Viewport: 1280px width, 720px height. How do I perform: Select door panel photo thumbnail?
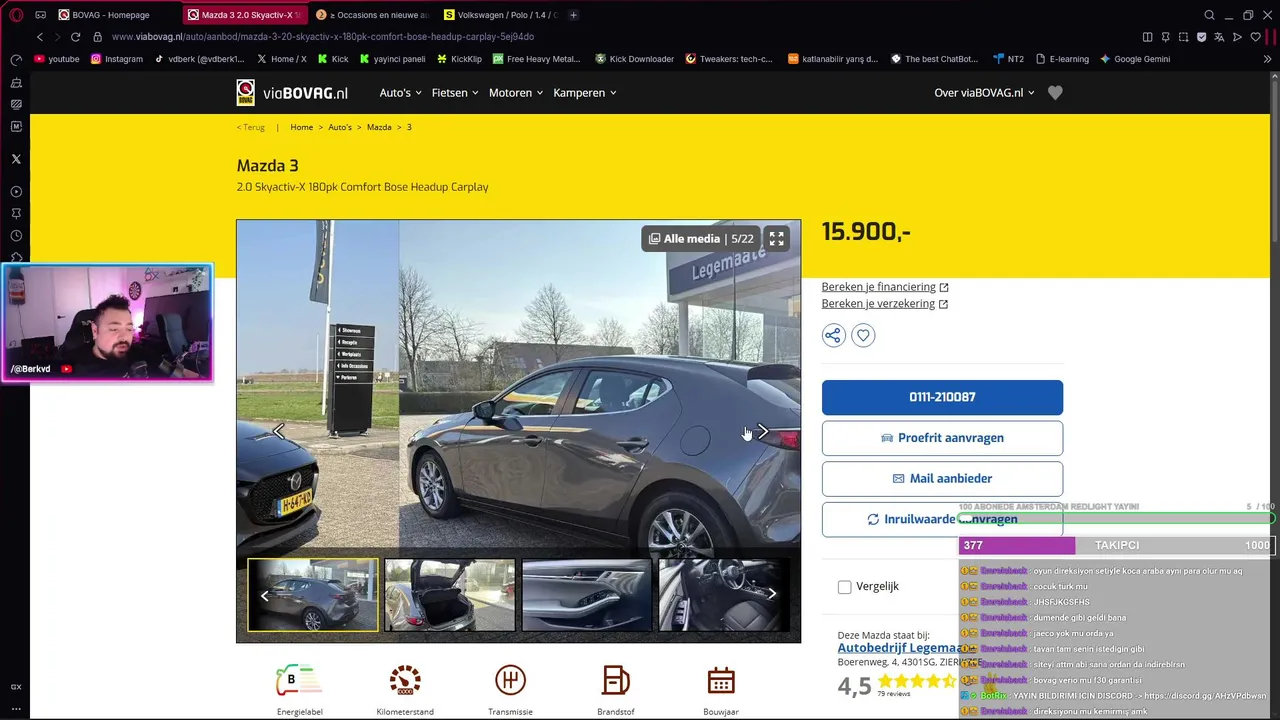pos(587,595)
